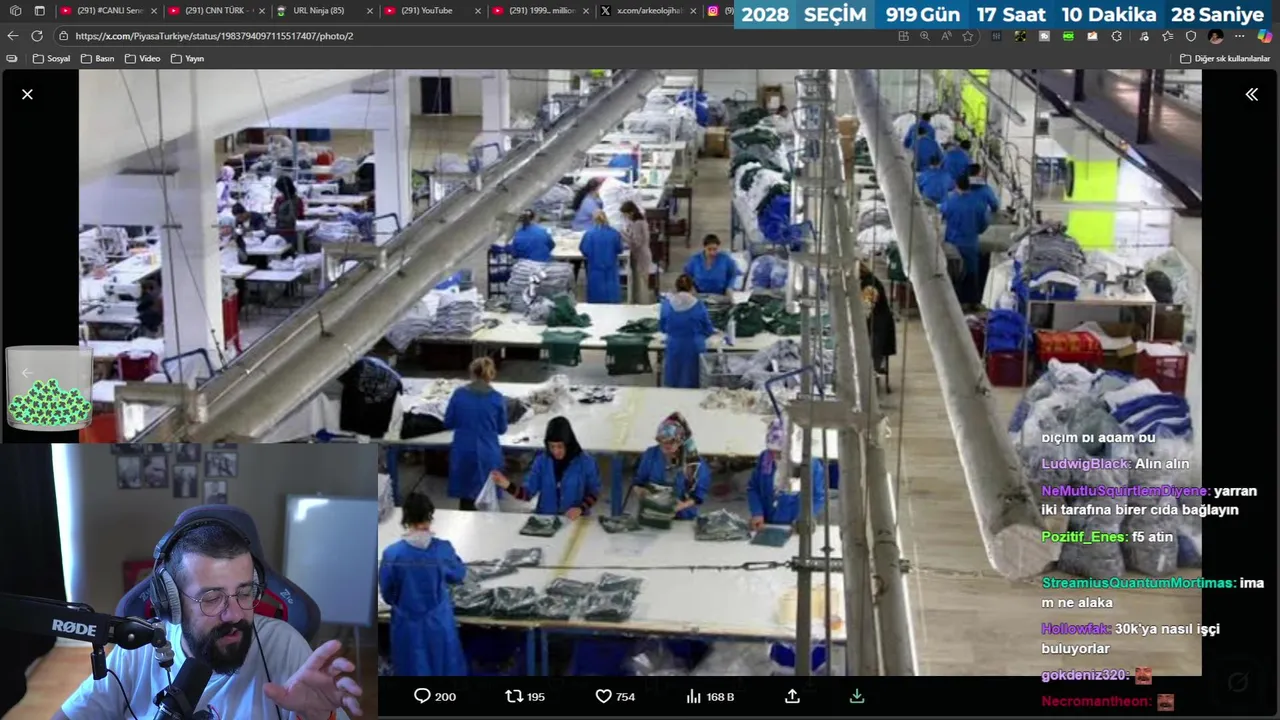Click chat username StreamiusQuantumMortimas
The width and height of the screenshot is (1280, 720).
[x=1138, y=583]
